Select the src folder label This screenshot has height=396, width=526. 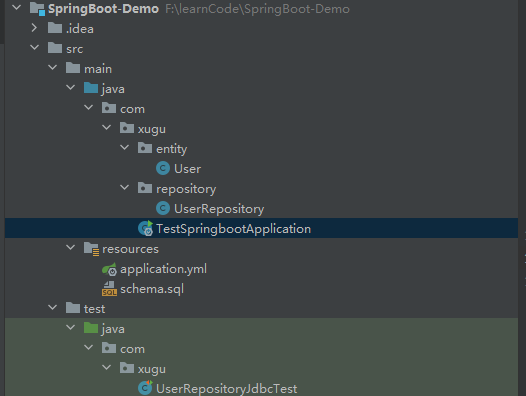pos(74,49)
